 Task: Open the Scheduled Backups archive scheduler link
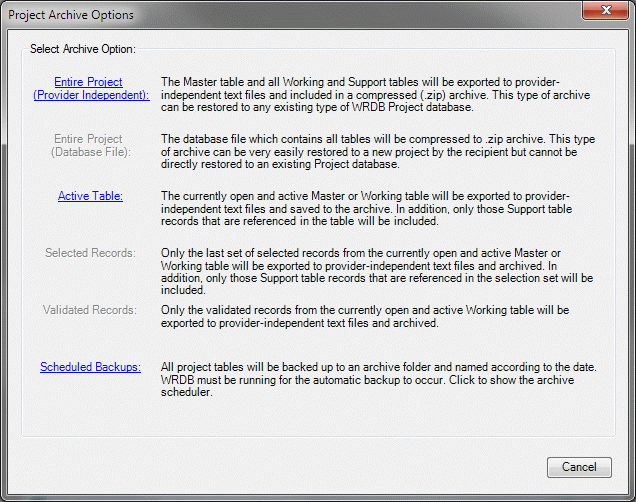coord(90,367)
